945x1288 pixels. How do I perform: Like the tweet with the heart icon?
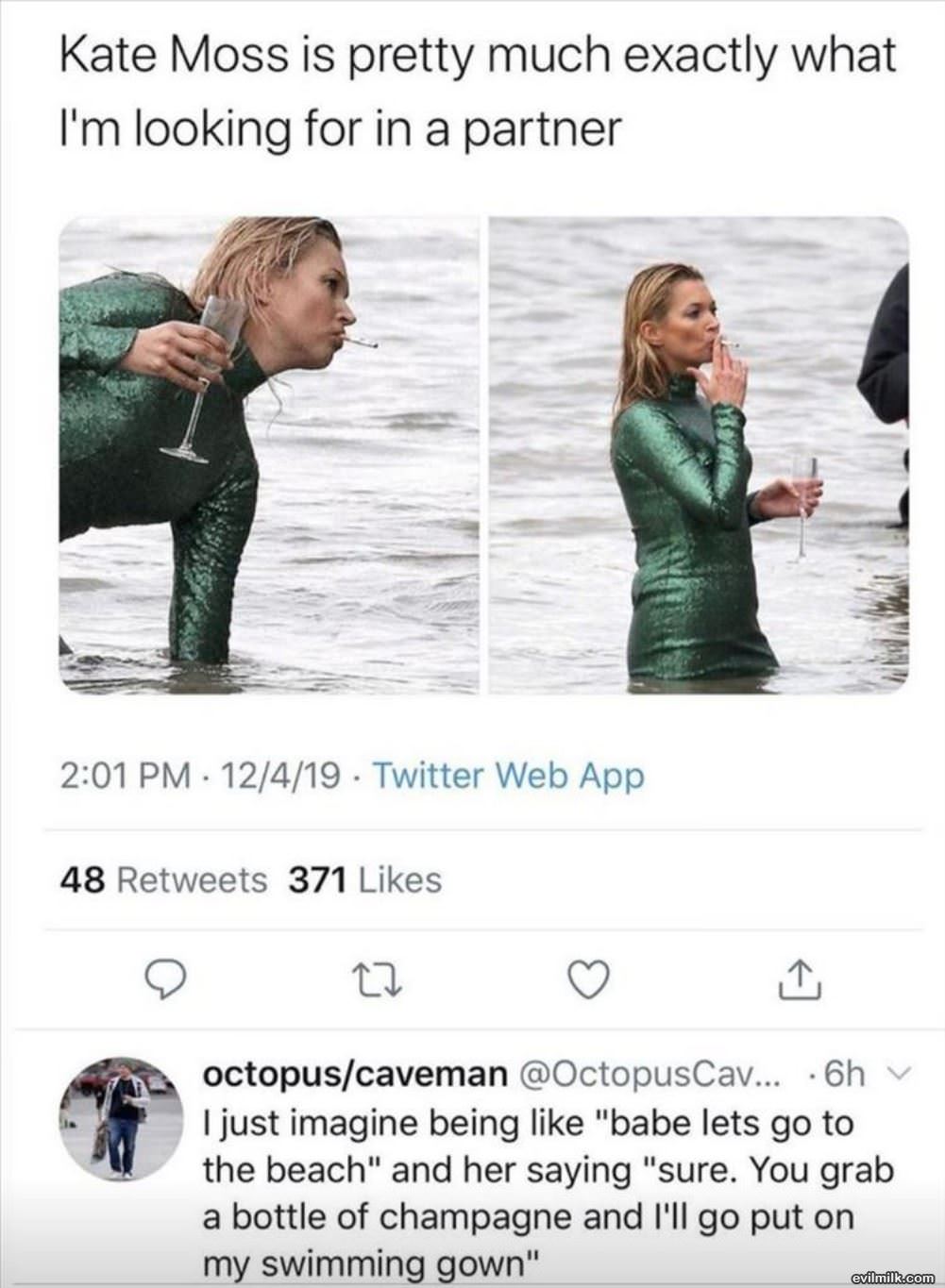(x=590, y=980)
